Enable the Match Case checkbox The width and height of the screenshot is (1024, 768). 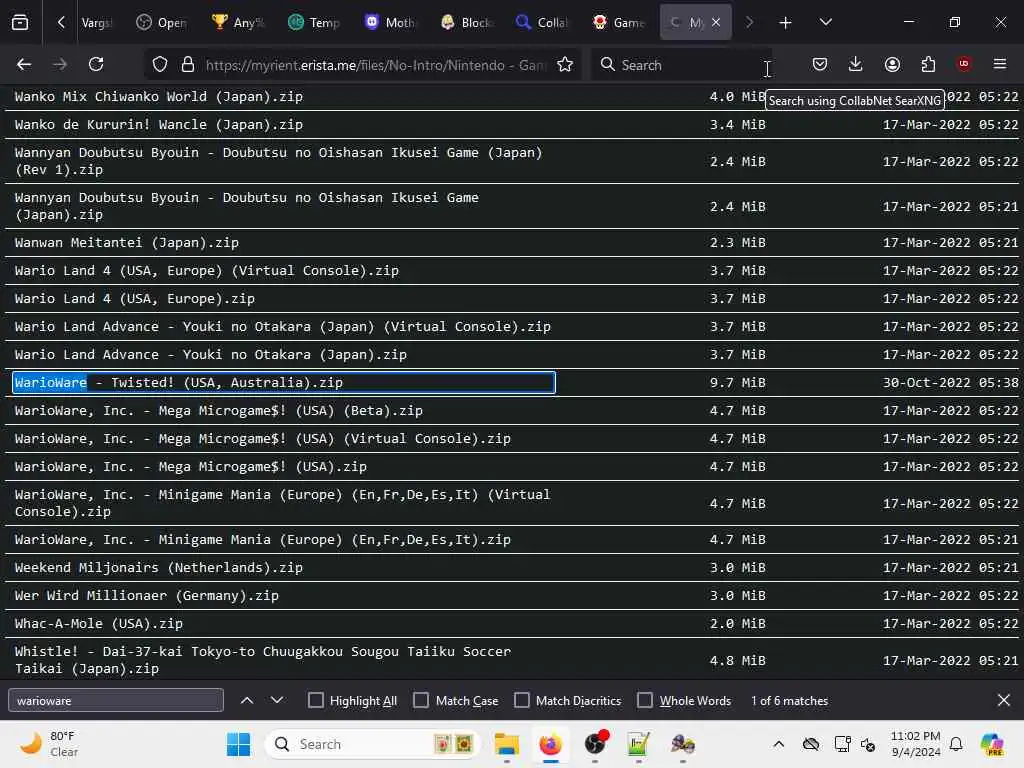pyautogui.click(x=421, y=700)
